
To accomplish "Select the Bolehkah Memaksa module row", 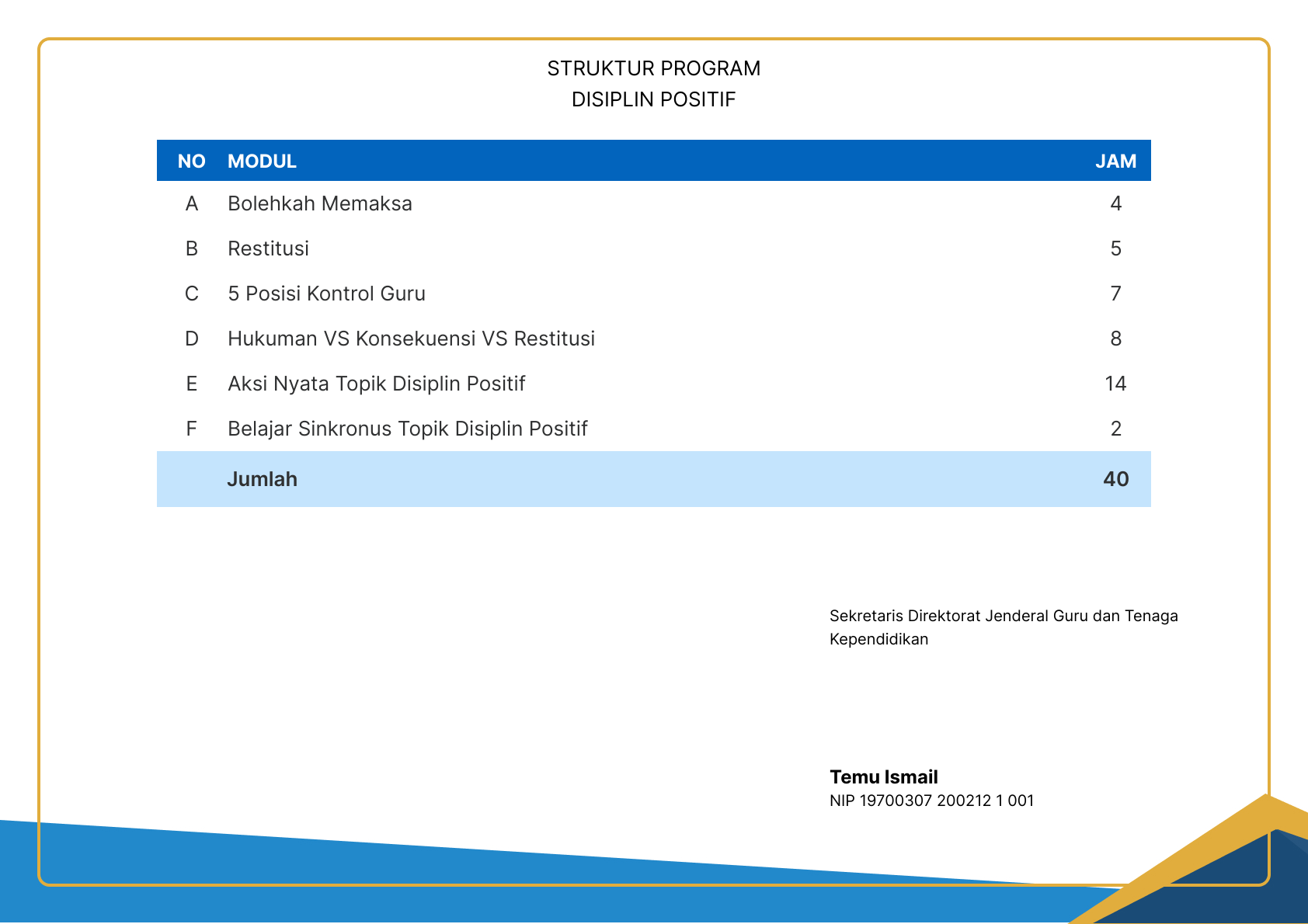I will (x=319, y=203).
